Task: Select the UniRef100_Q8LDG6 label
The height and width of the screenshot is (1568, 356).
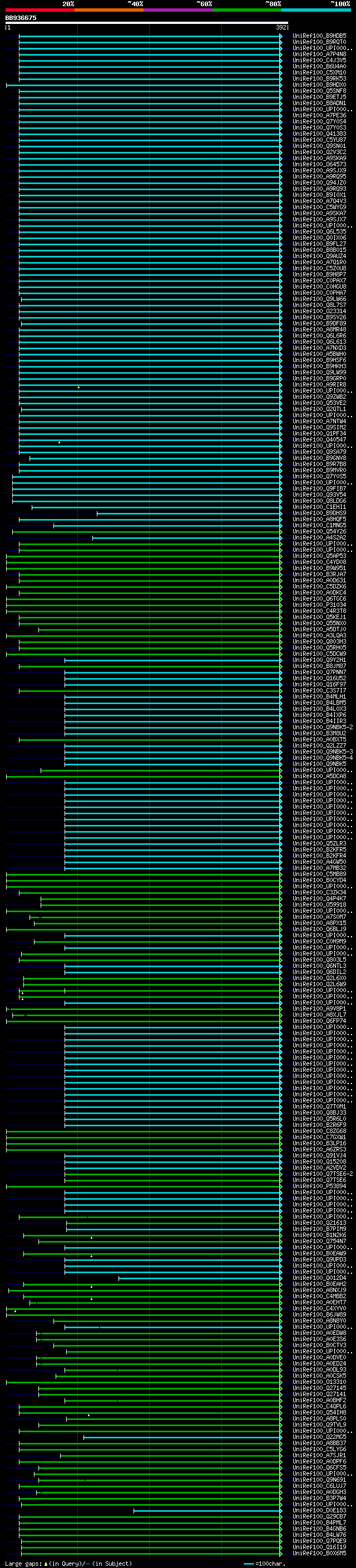Action: (319, 501)
